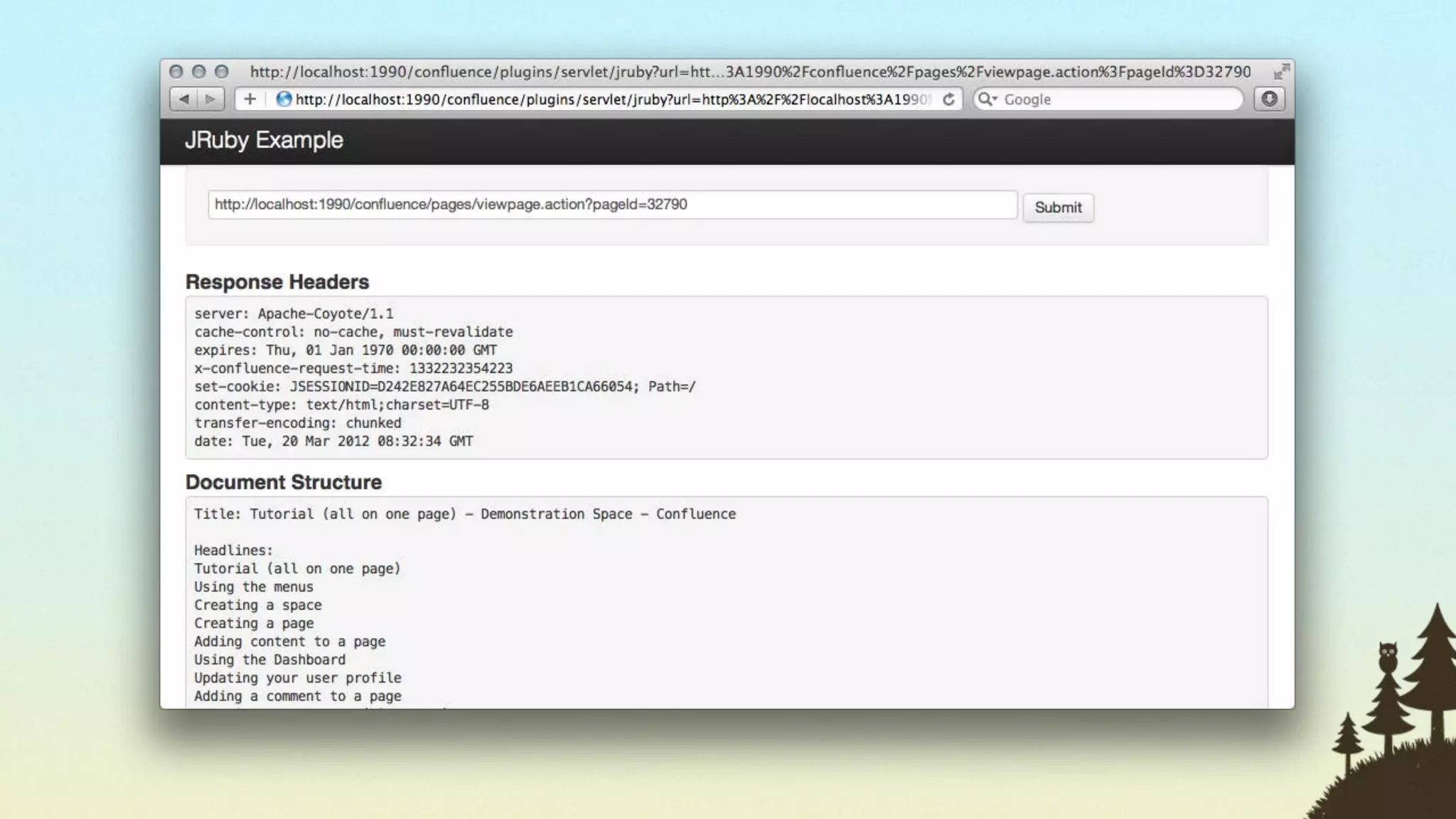Zoom the window using third title button

point(222,71)
